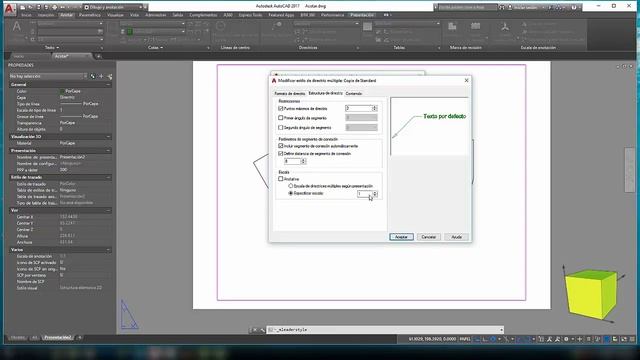Close the command line with its X icon
Screen dimensions: 640x360
tap(255, 330)
